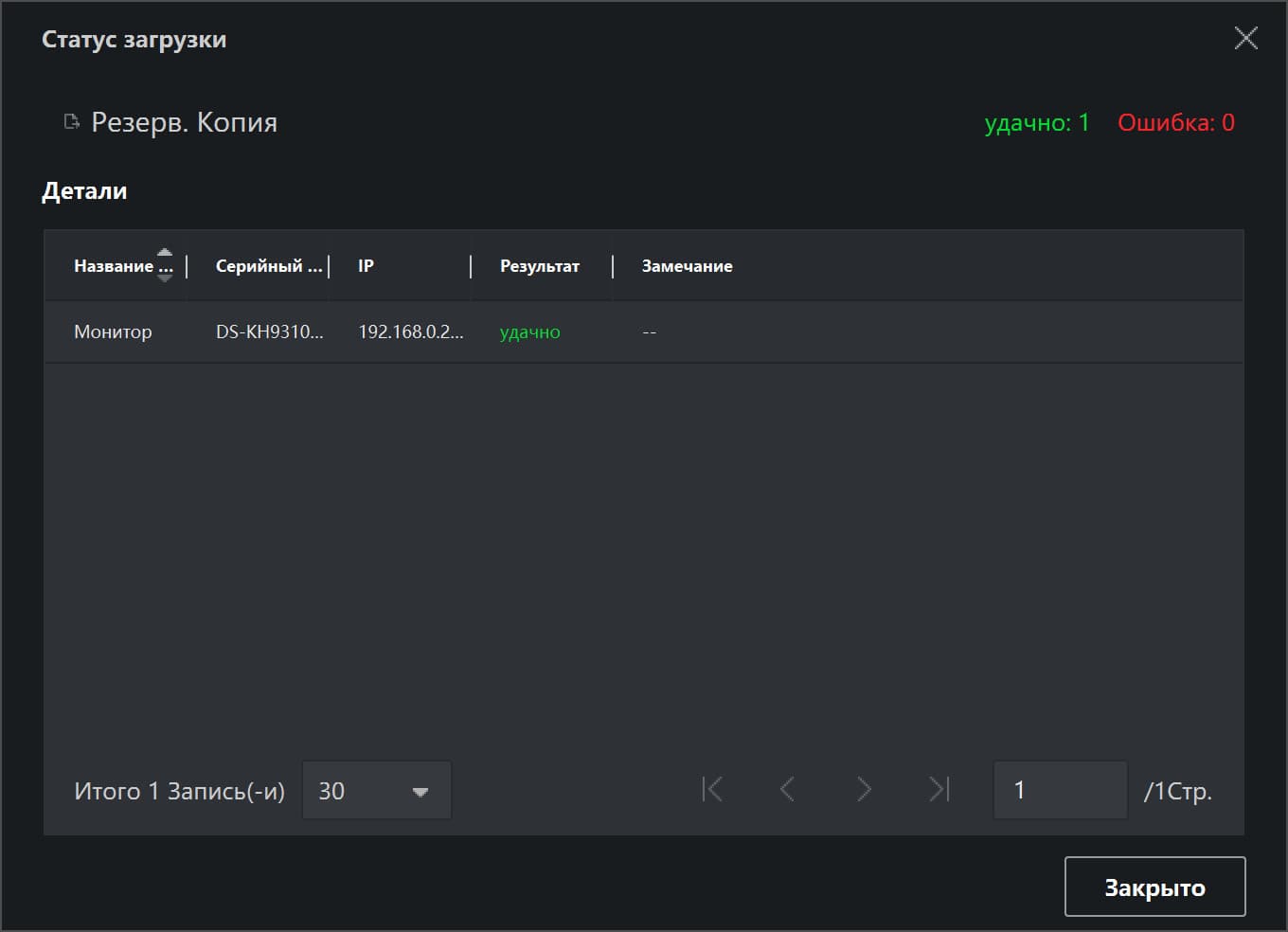
Task: Go to the first page of results
Action: coord(712,789)
